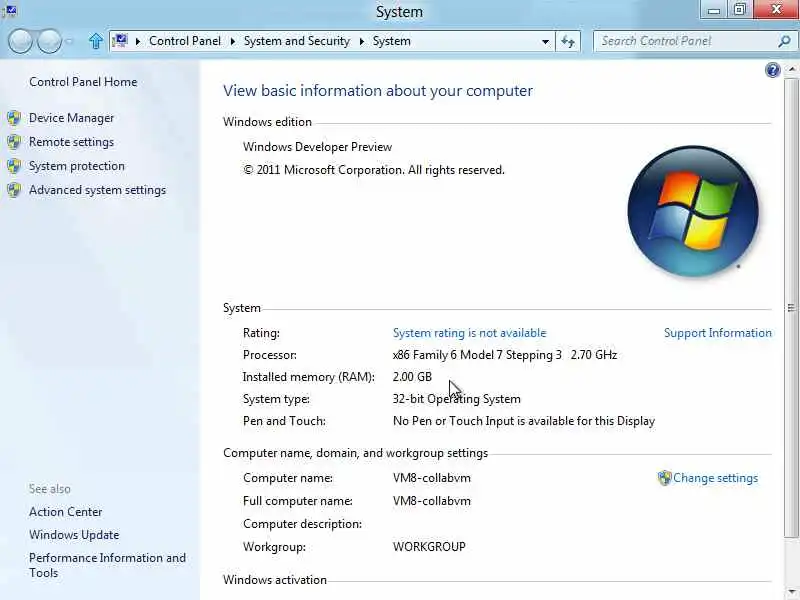Click No Pen or Touch Input text
The height and width of the screenshot is (600, 800).
tap(524, 421)
